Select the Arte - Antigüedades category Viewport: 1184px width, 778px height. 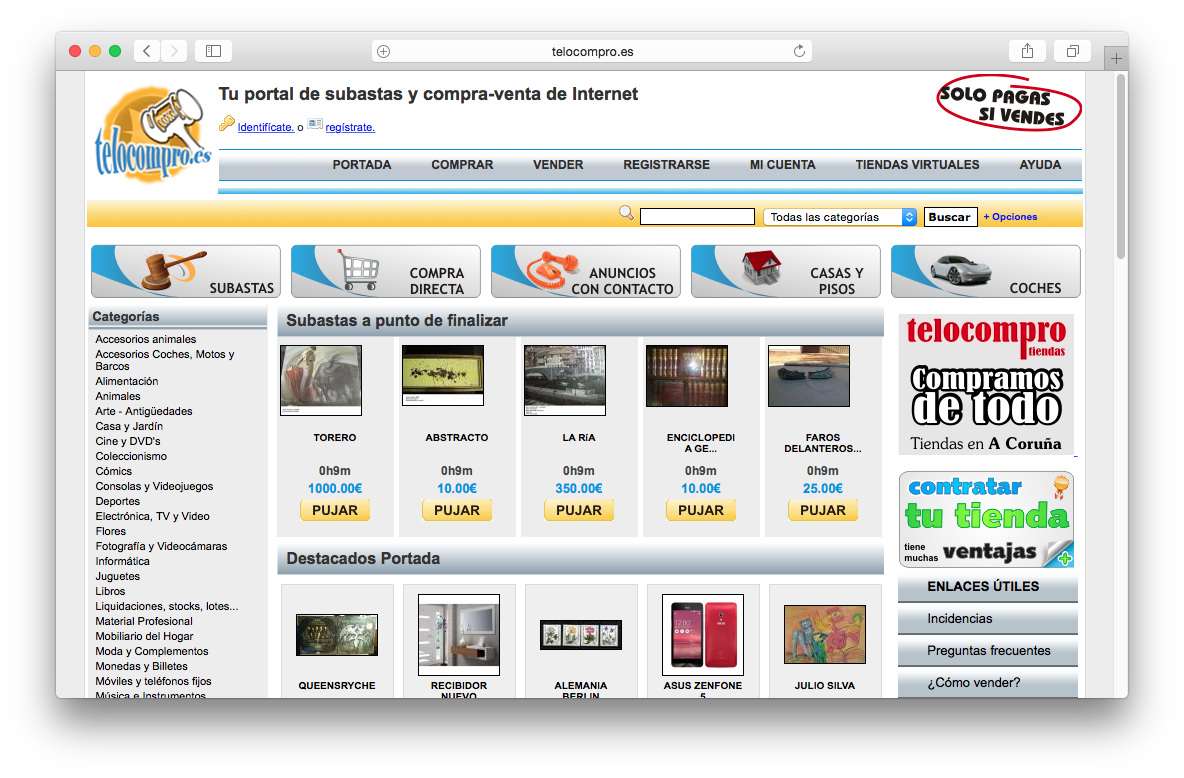(x=143, y=411)
